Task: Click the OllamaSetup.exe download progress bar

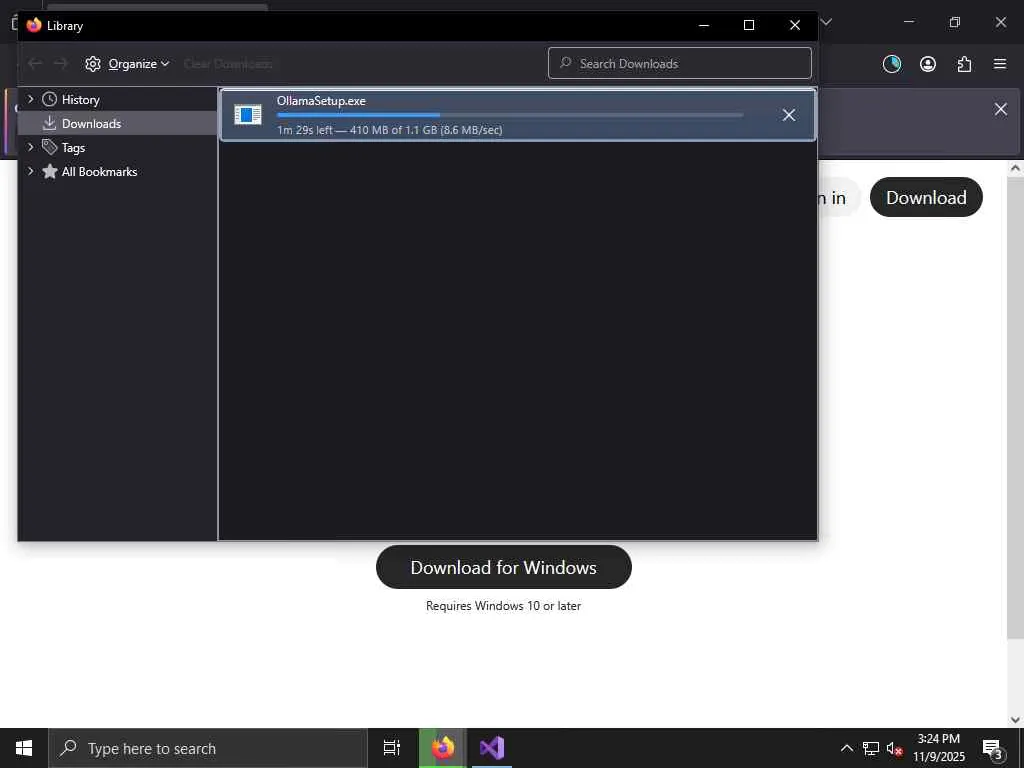Action: click(510, 115)
